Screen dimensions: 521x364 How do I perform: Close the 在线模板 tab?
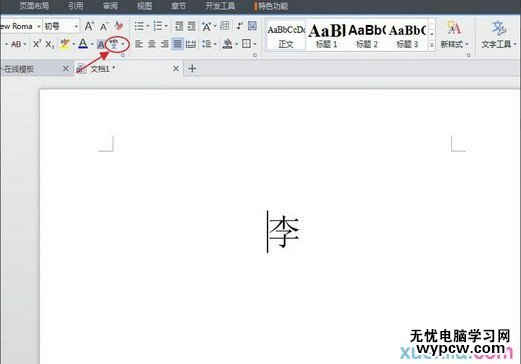(x=66, y=69)
